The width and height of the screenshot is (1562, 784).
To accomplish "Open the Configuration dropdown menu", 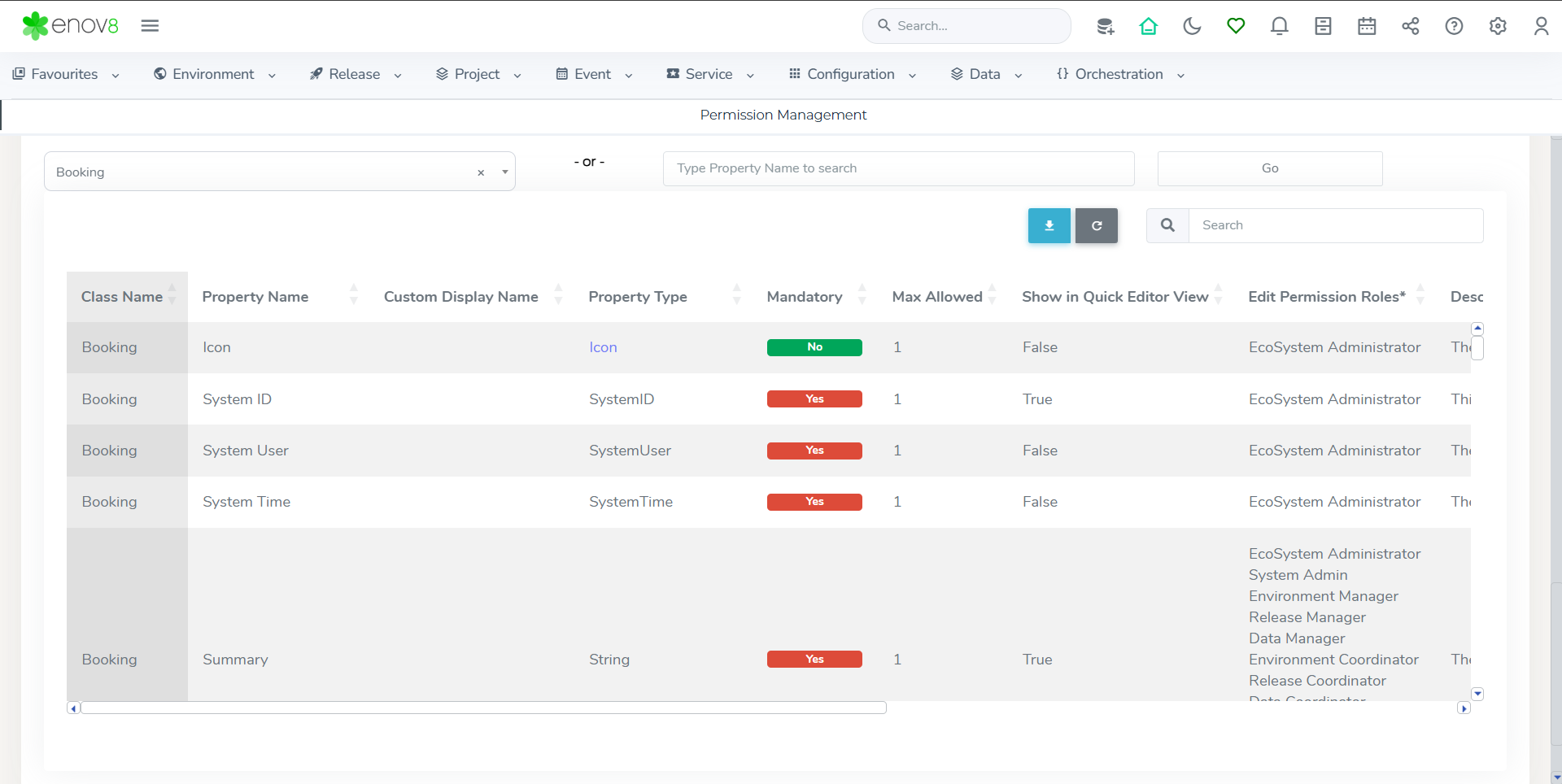I will click(x=852, y=74).
